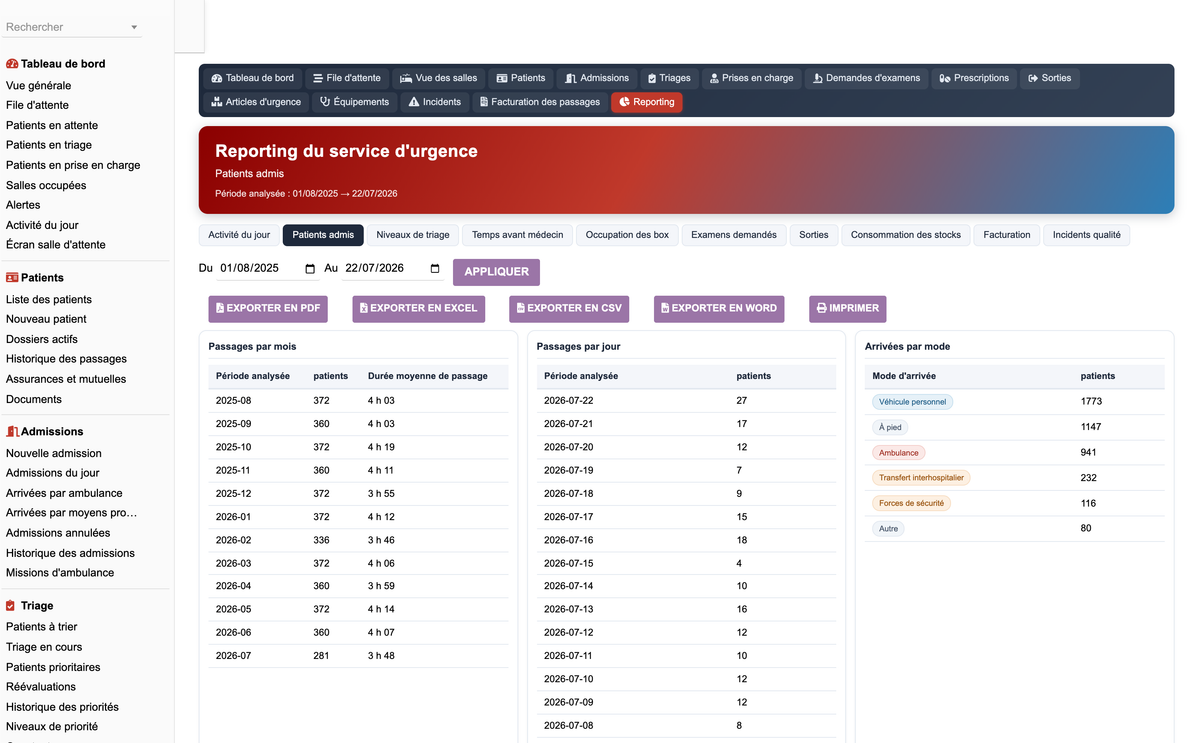1200x743 pixels.
Task: Click the red Reporting navbar button
Action: [647, 102]
